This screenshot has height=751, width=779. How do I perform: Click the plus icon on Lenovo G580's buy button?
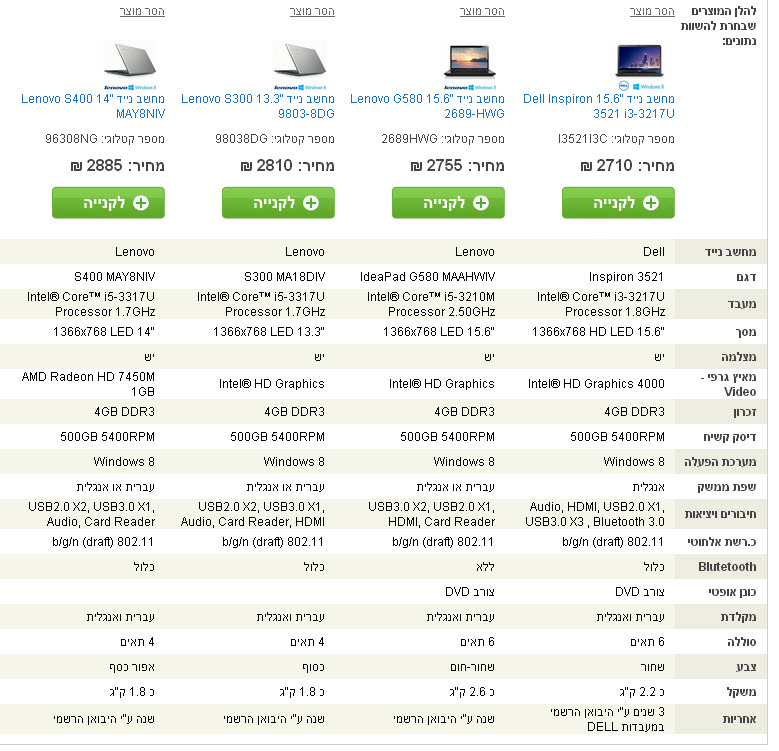click(x=481, y=203)
